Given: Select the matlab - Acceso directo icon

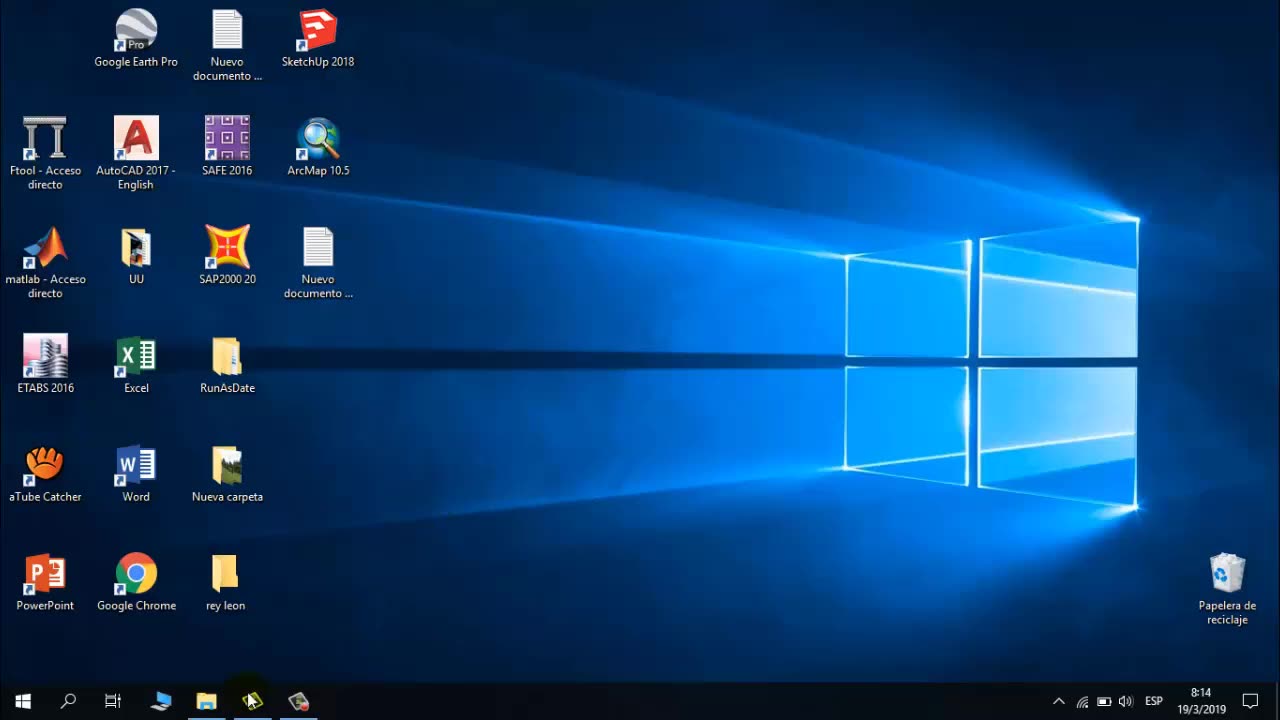Looking at the screenshot, I should tap(45, 263).
